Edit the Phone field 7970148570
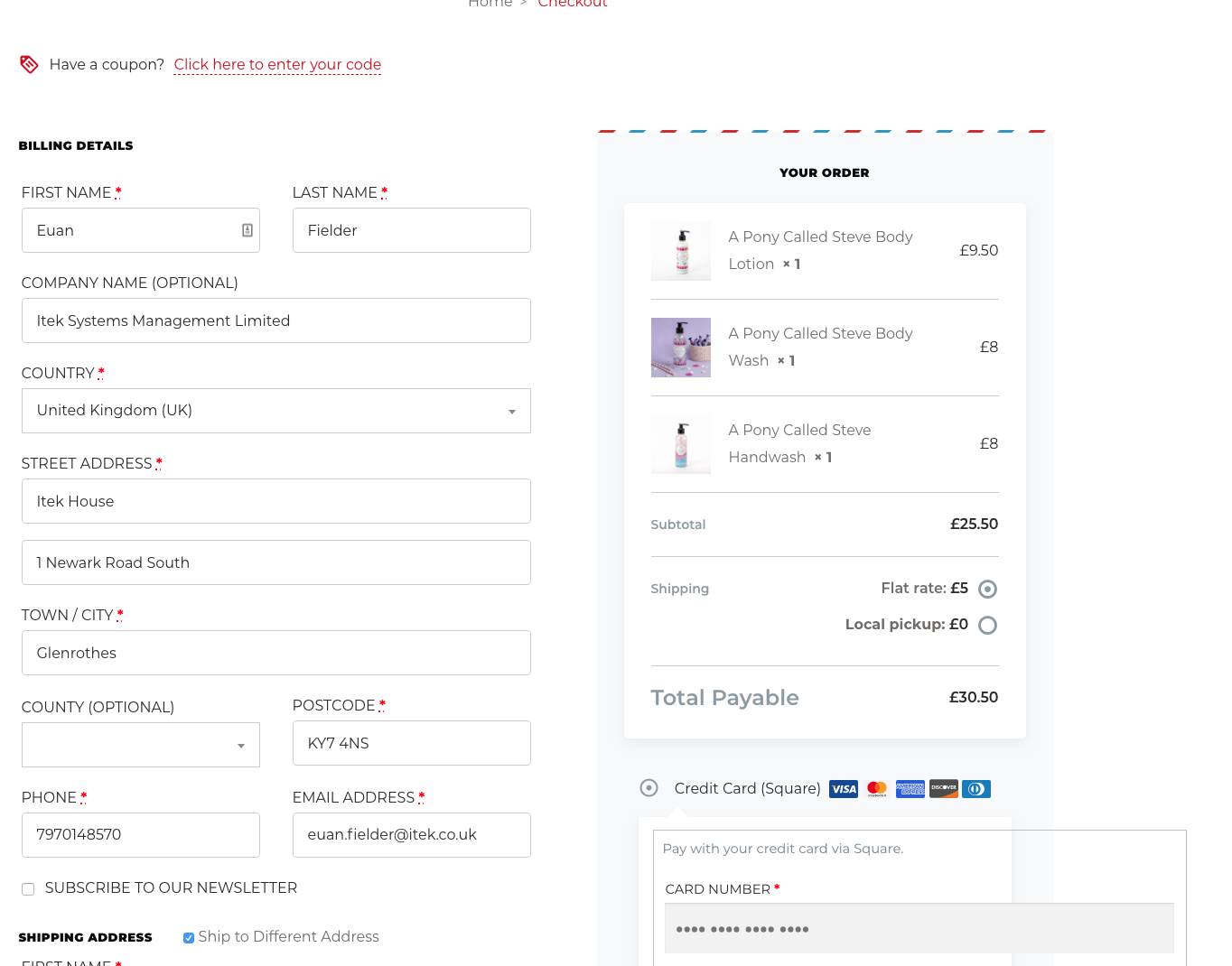 click(x=141, y=835)
